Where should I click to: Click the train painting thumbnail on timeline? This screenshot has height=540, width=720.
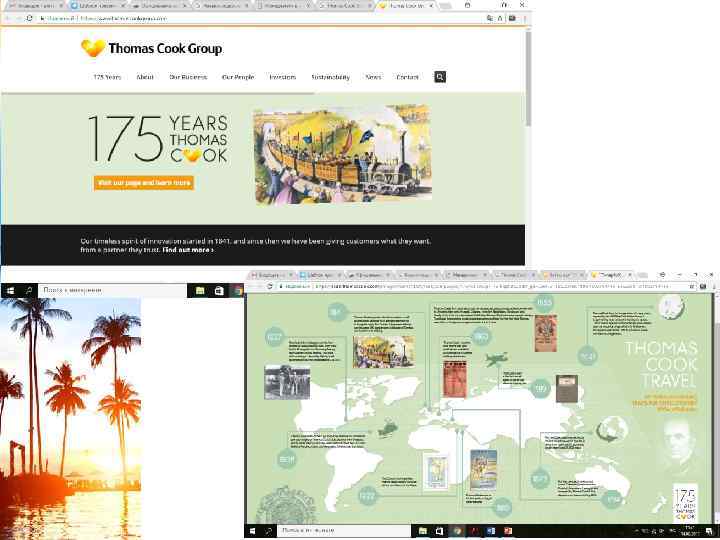[x=383, y=351]
